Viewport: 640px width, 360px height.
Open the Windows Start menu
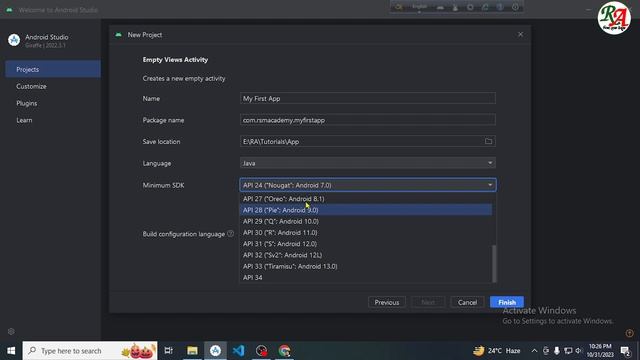click(11, 351)
